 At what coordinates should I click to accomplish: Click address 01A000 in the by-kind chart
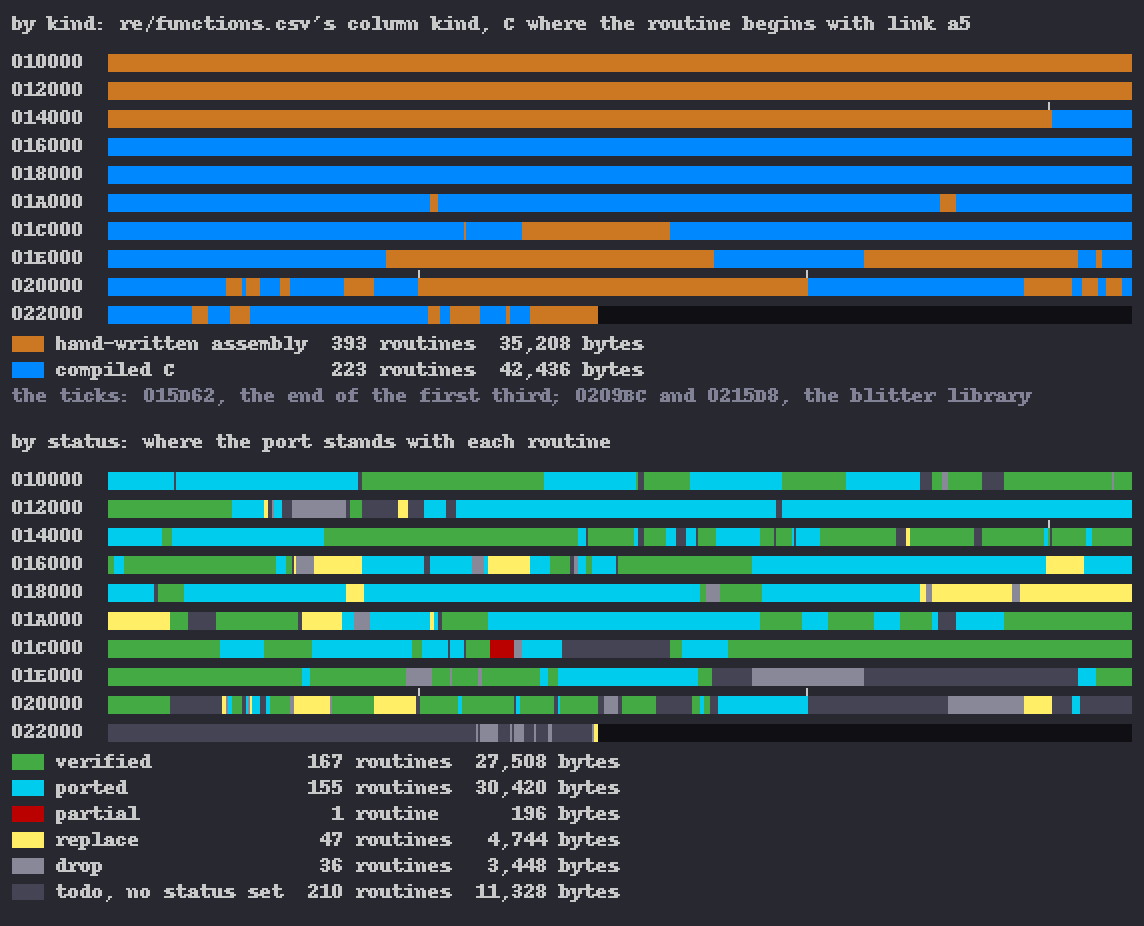click(47, 202)
